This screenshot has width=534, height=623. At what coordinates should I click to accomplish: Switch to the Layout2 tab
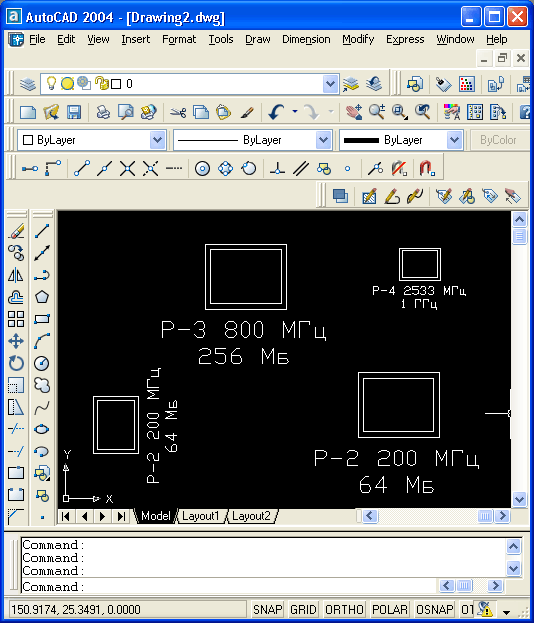(x=252, y=516)
